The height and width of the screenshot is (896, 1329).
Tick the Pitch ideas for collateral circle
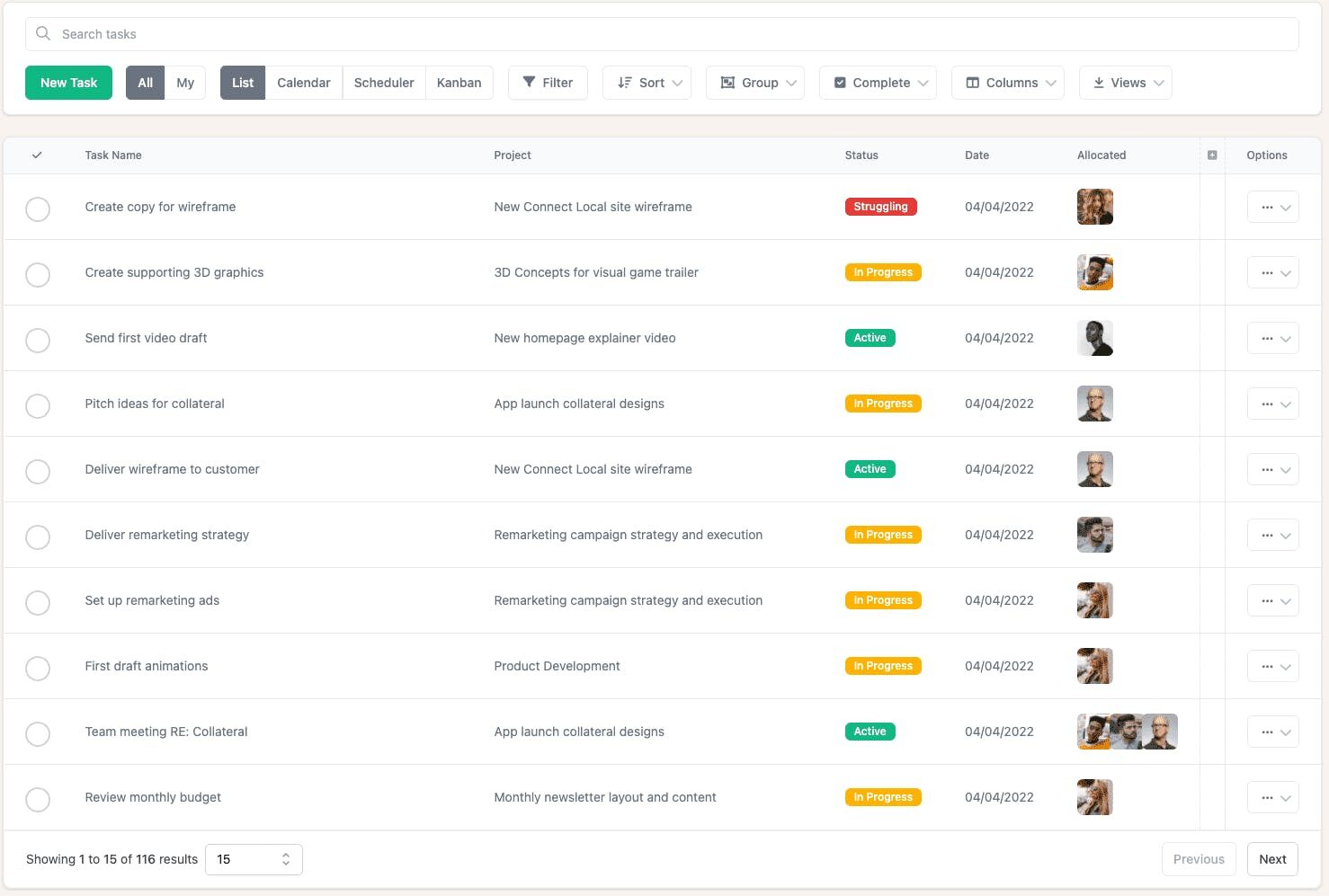[38, 406]
